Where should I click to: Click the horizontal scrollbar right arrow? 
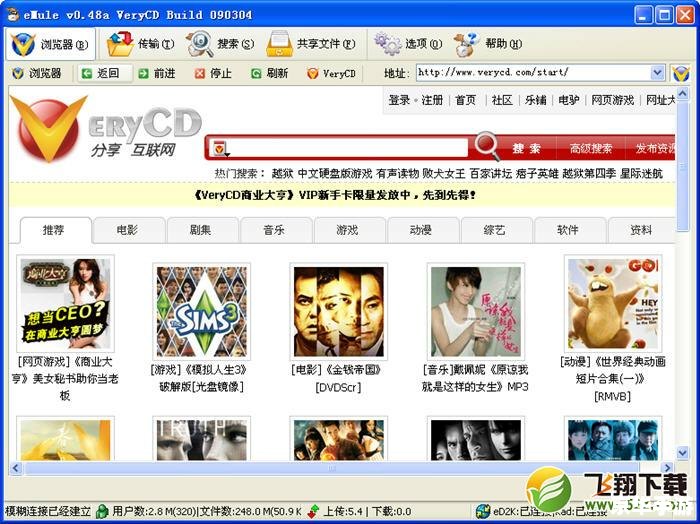(x=667, y=468)
